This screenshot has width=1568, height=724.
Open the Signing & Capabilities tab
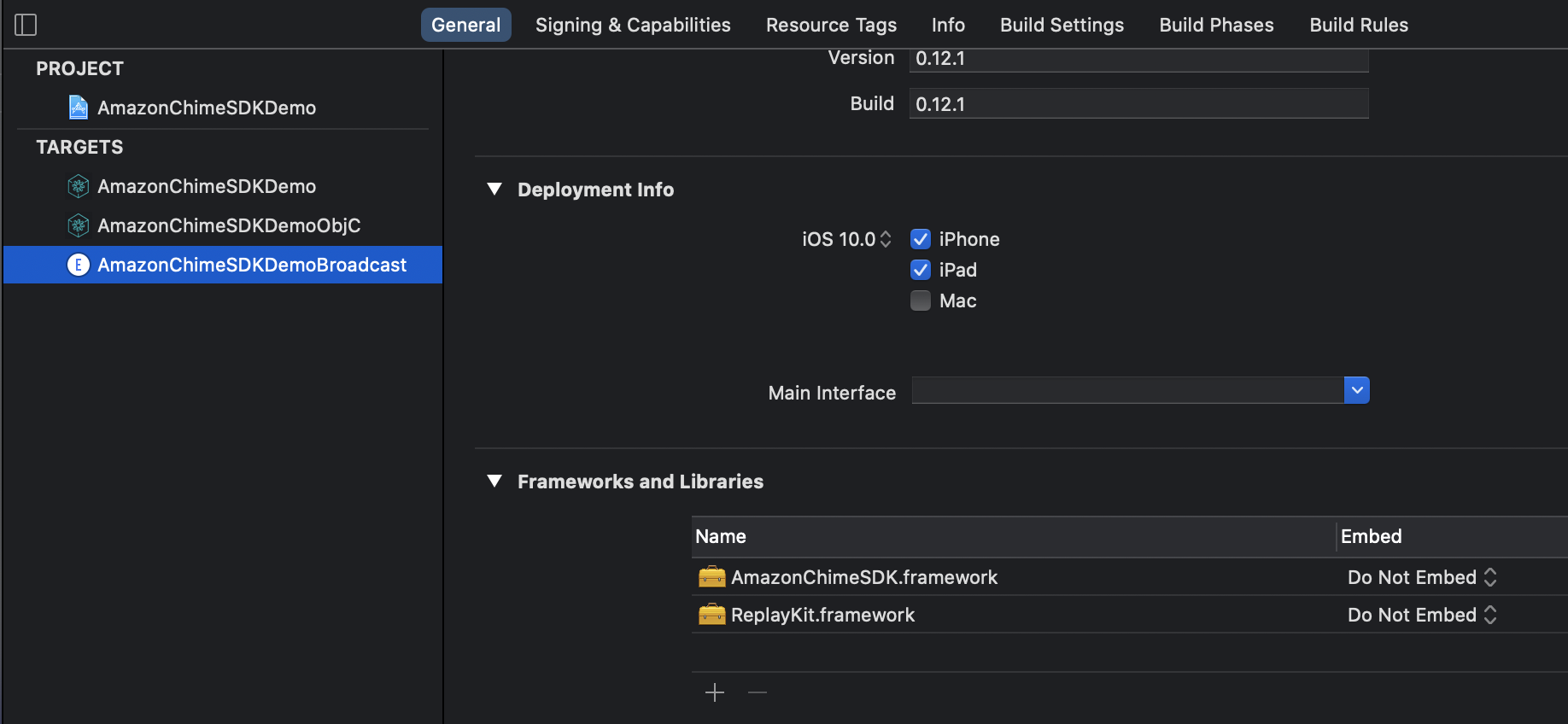pos(633,25)
